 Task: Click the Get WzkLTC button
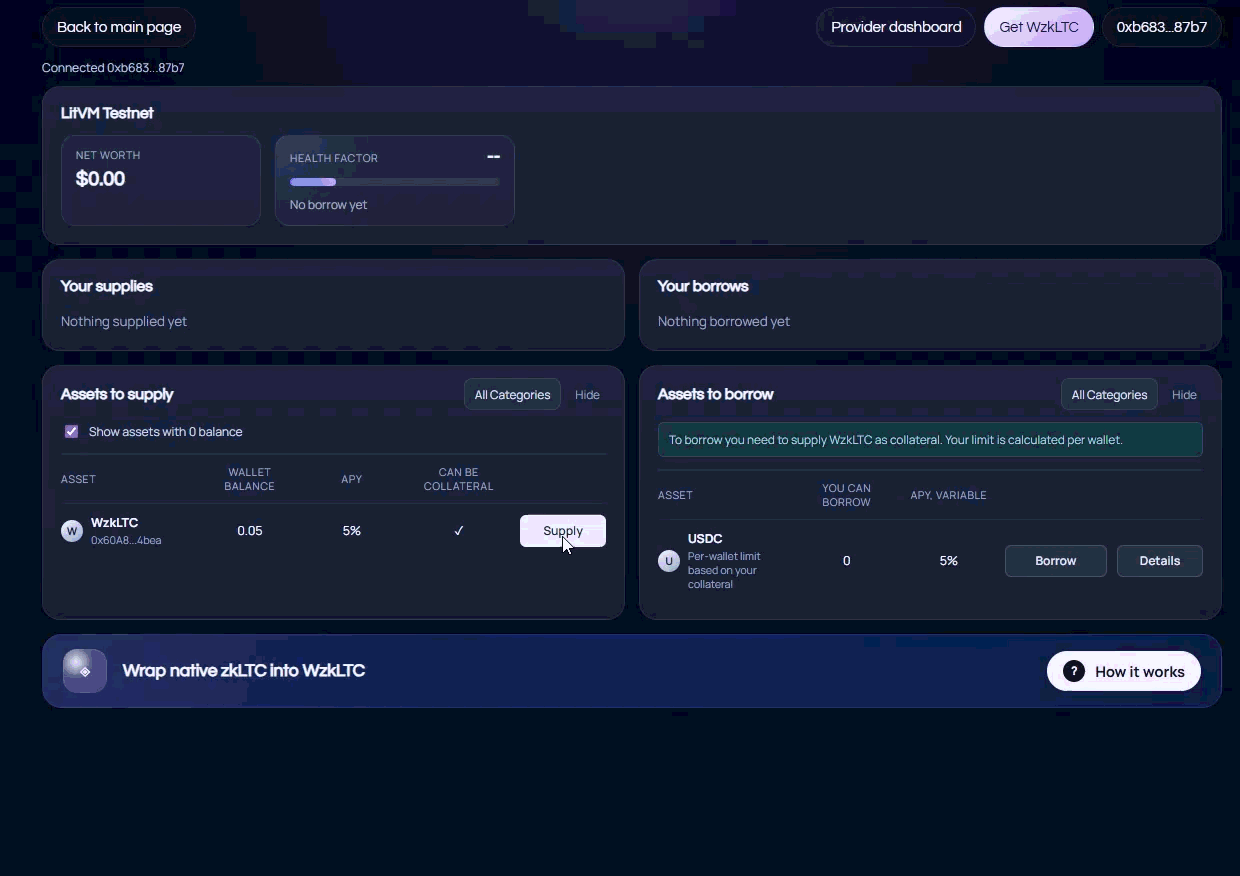point(1038,27)
